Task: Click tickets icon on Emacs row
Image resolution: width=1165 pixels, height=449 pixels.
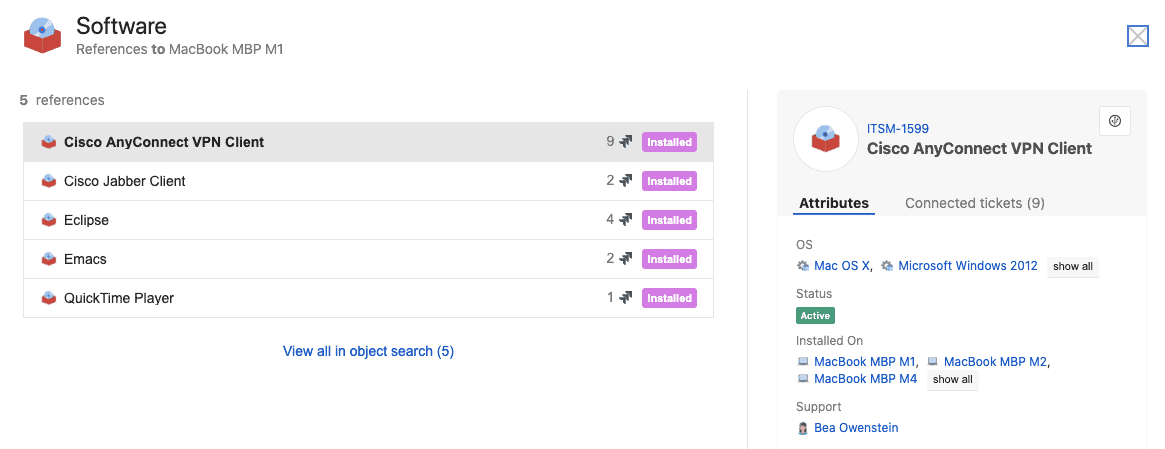Action: [x=626, y=259]
